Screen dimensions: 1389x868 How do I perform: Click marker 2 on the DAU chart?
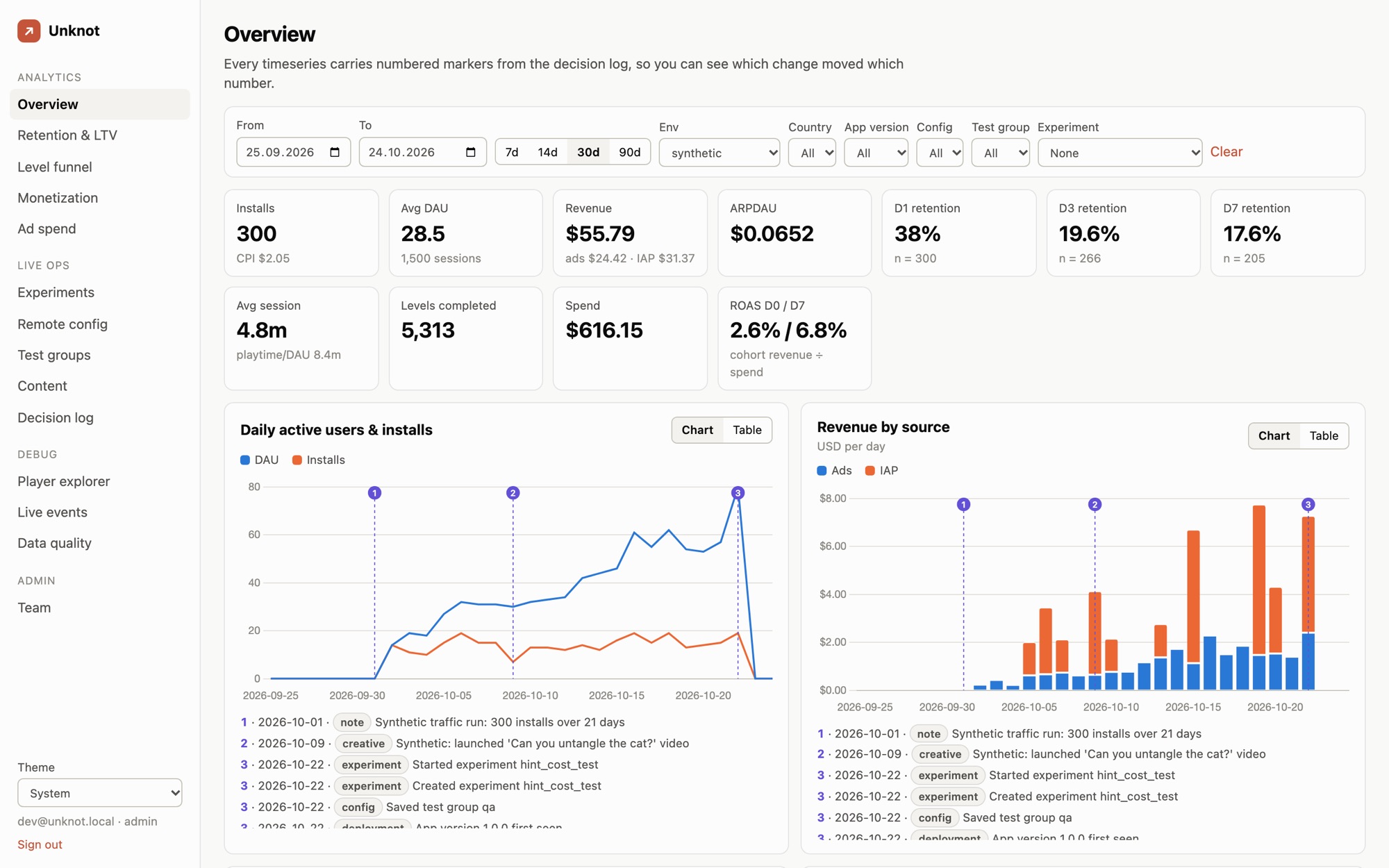pyautogui.click(x=513, y=493)
